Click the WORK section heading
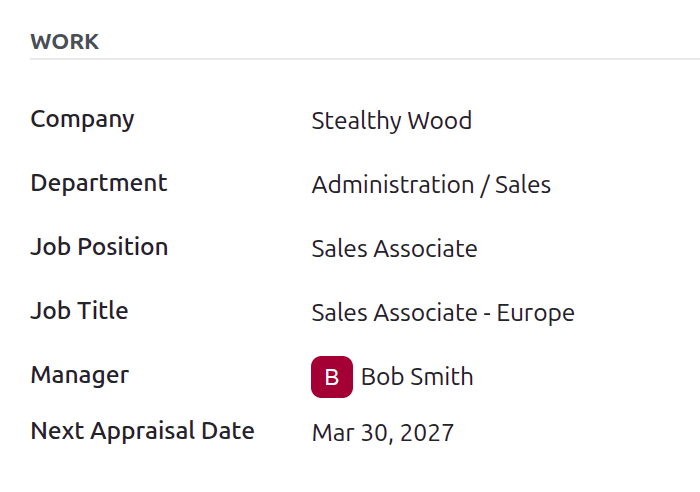This screenshot has height=492, width=700. coord(65,42)
